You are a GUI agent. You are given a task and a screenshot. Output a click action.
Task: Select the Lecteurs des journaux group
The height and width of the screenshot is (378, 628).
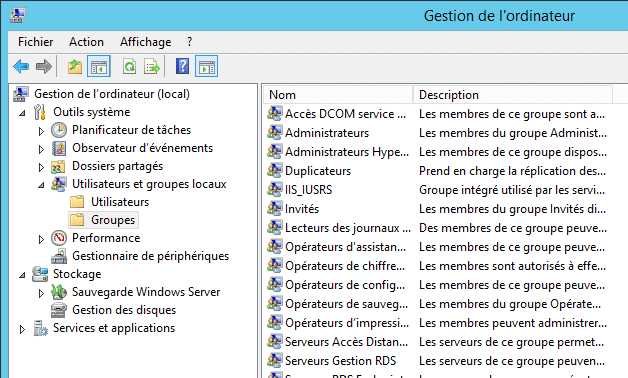pos(348,228)
